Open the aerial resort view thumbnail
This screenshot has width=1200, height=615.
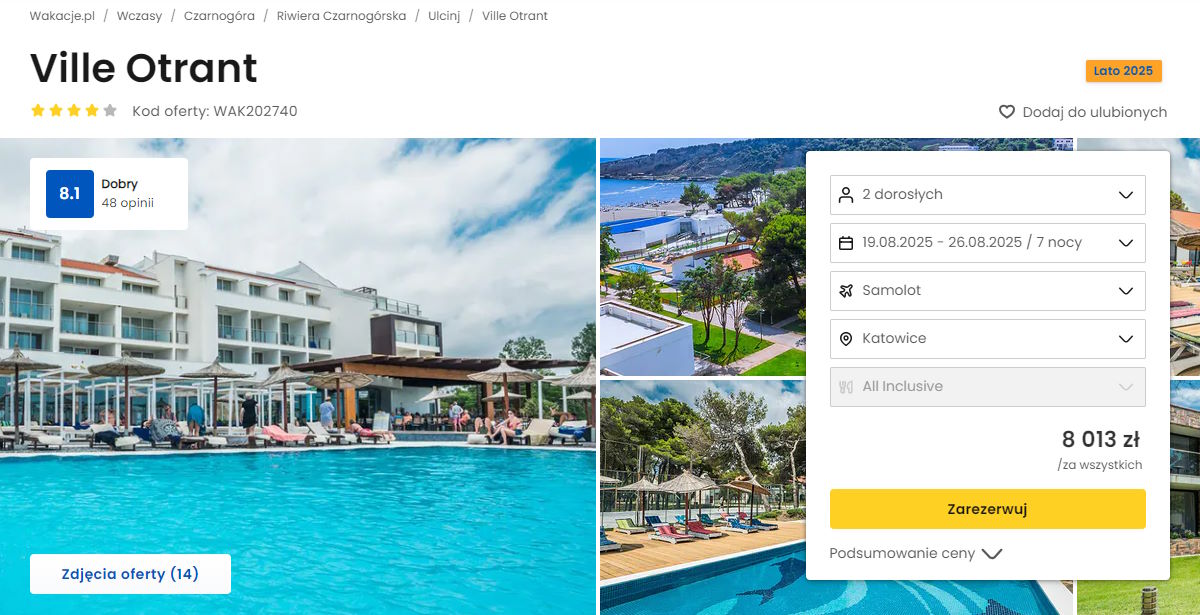[703, 257]
